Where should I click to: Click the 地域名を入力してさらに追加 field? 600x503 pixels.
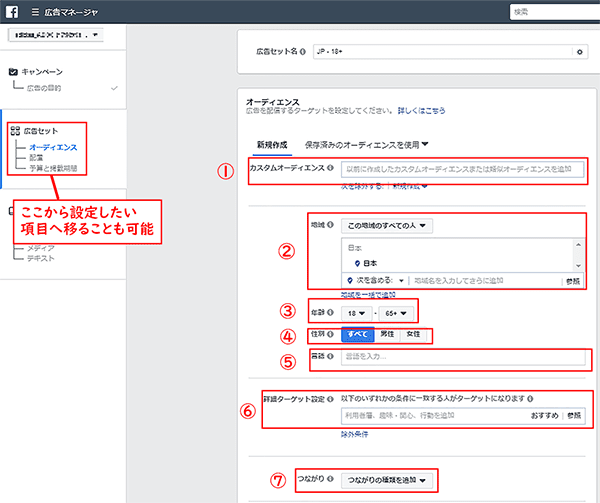coord(486,281)
